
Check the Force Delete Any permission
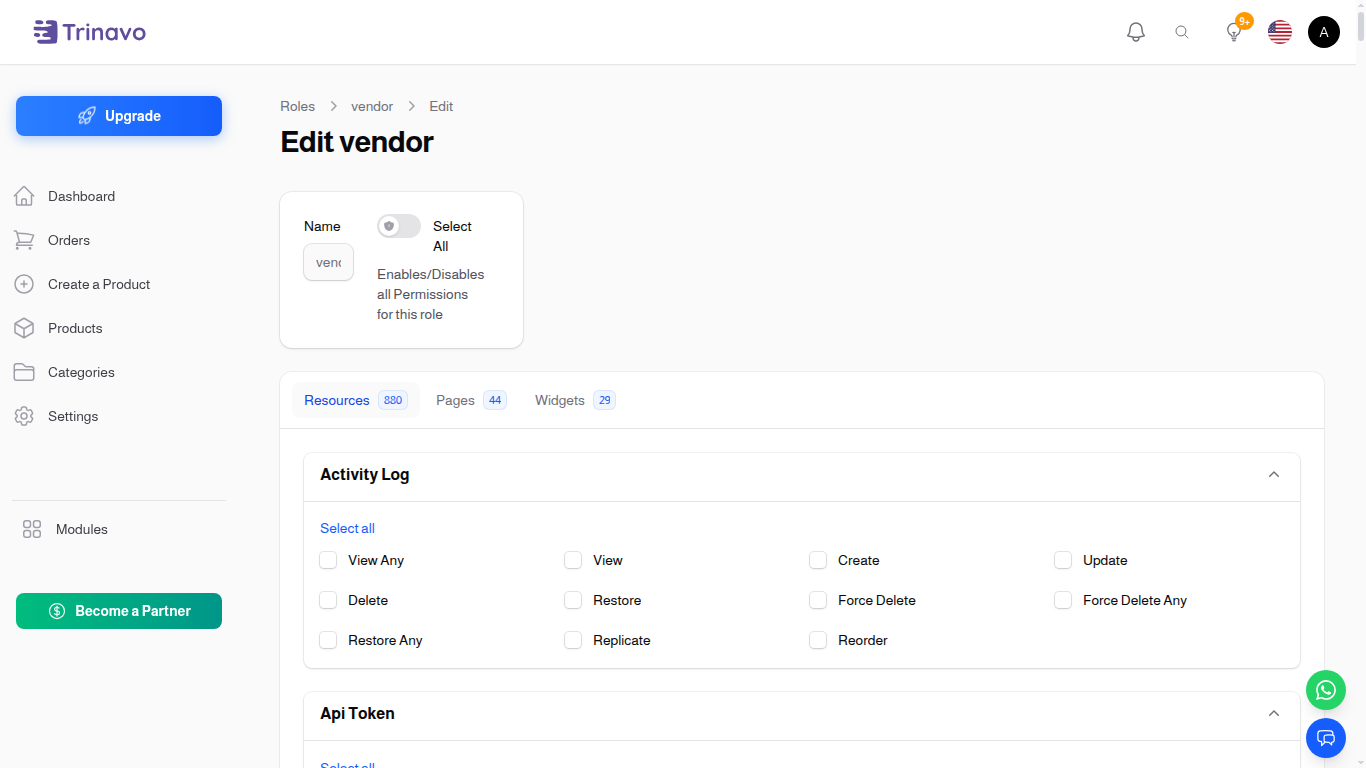point(1063,600)
